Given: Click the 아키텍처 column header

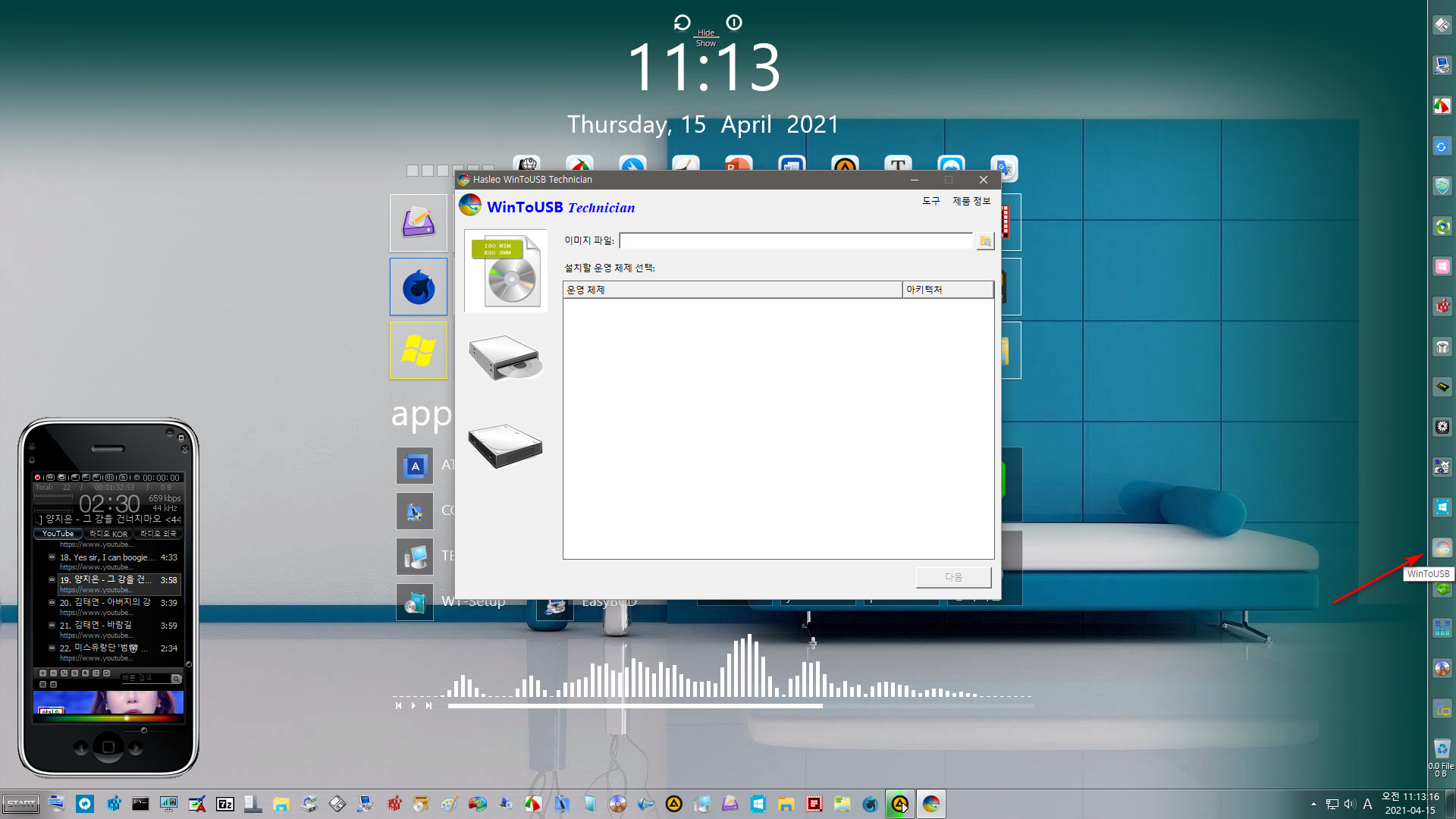Looking at the screenshot, I should (948, 290).
